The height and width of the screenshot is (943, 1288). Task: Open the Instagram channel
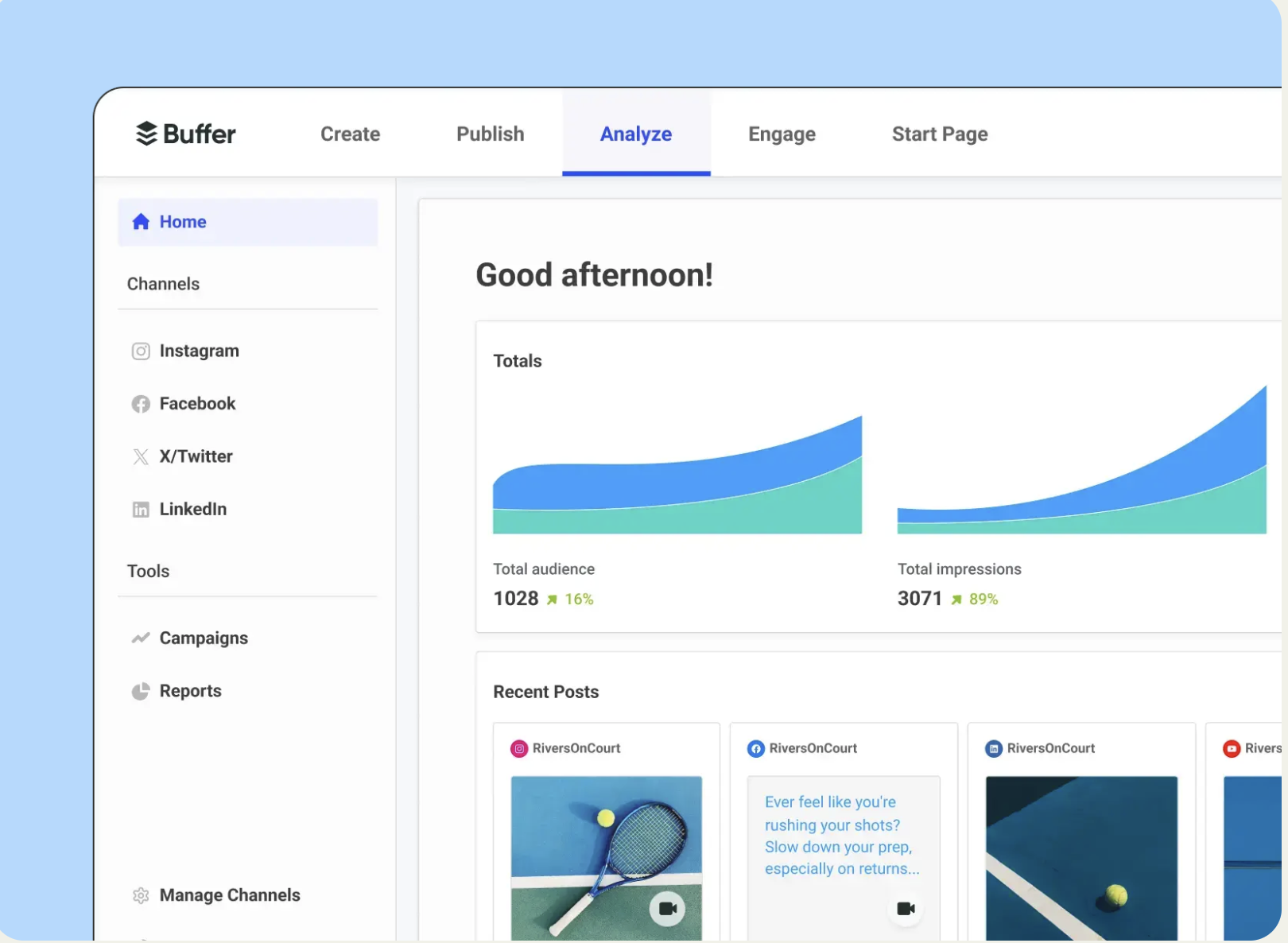tap(199, 351)
